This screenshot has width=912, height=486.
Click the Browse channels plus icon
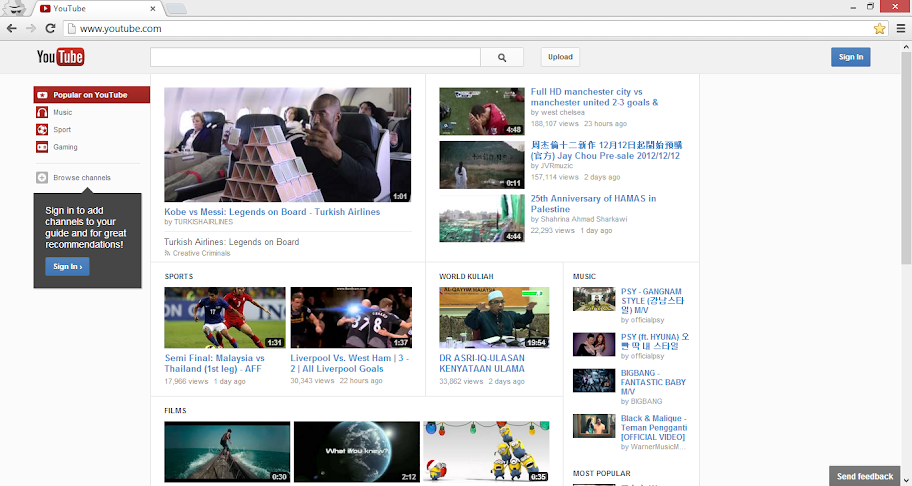[42, 178]
